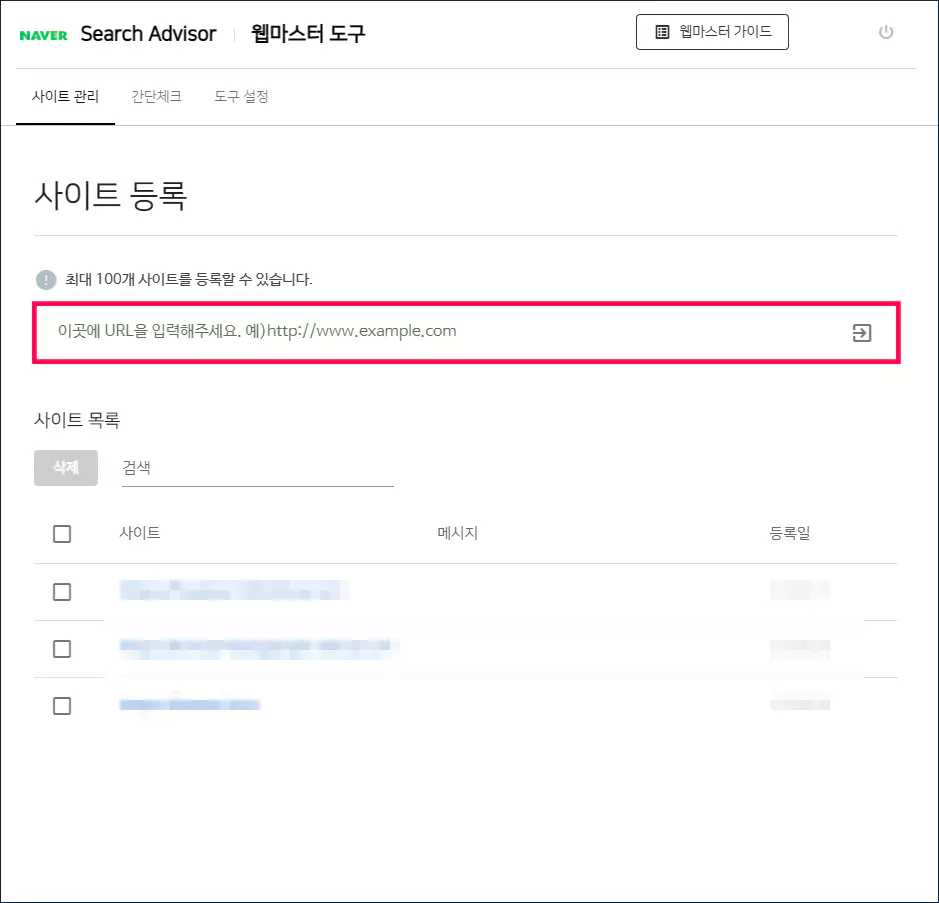This screenshot has width=939, height=903.
Task: Click the NAVER green logo
Action: tap(42, 32)
